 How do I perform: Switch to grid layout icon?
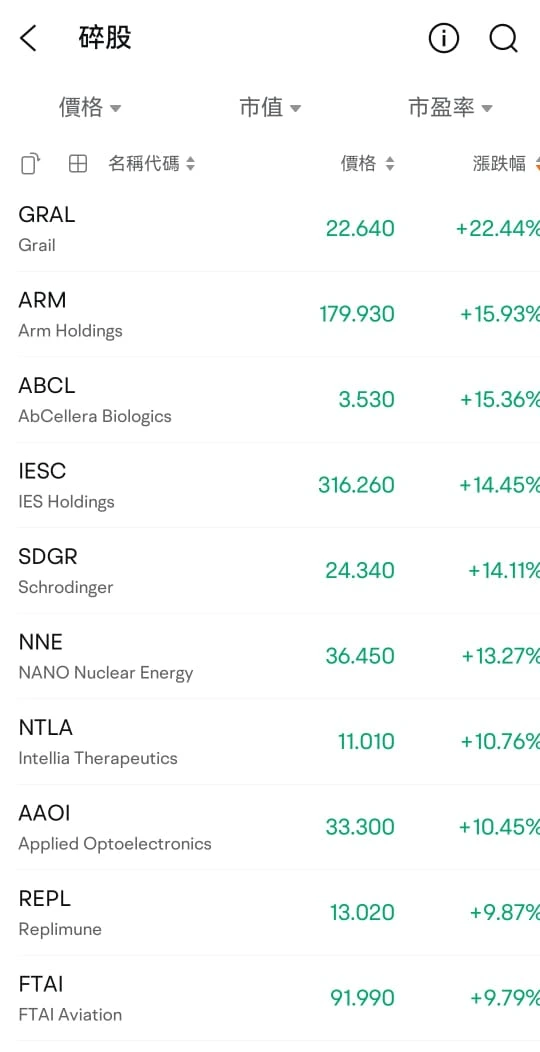(x=78, y=164)
